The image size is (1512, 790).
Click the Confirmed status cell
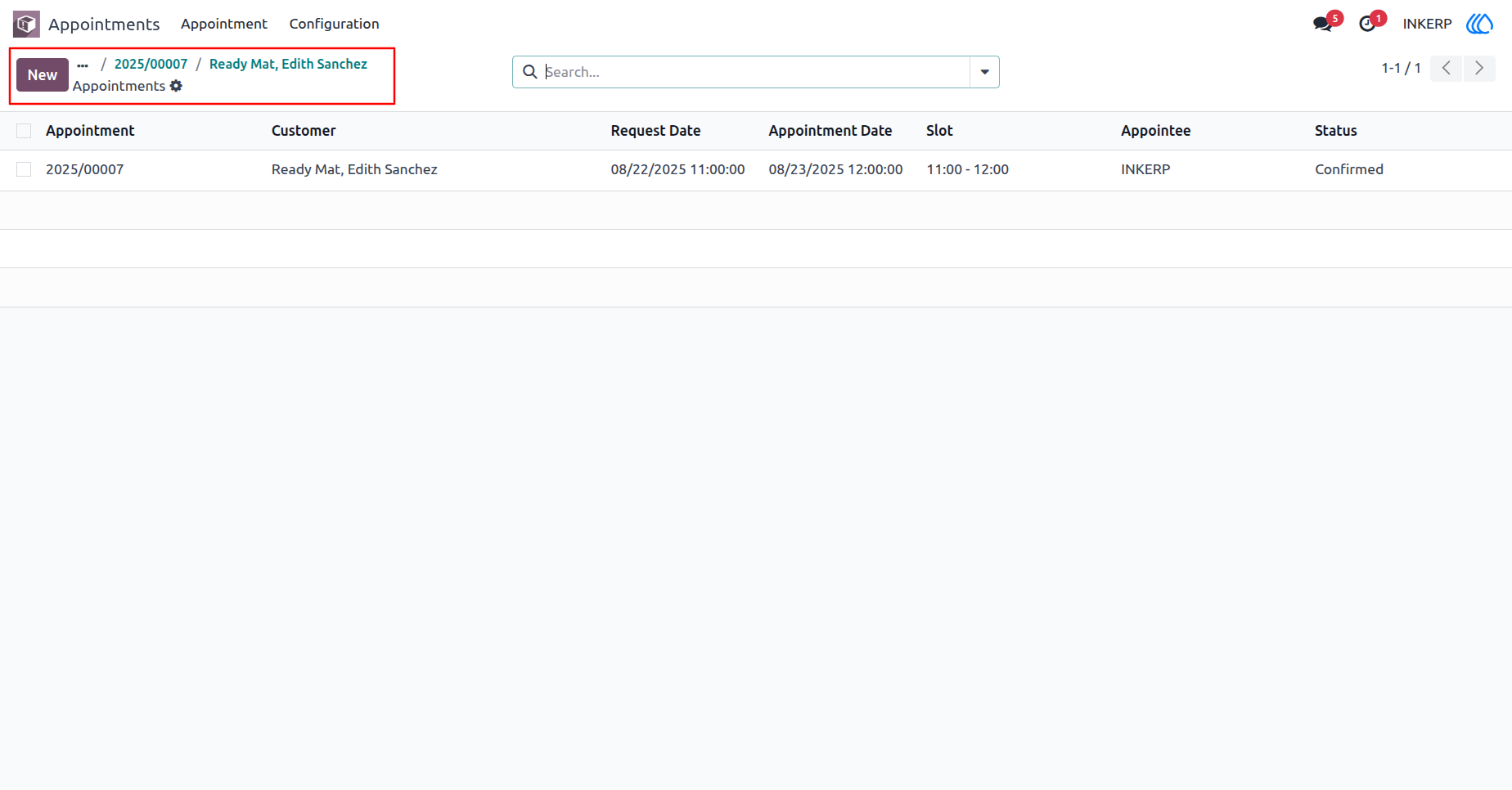[x=1348, y=169]
